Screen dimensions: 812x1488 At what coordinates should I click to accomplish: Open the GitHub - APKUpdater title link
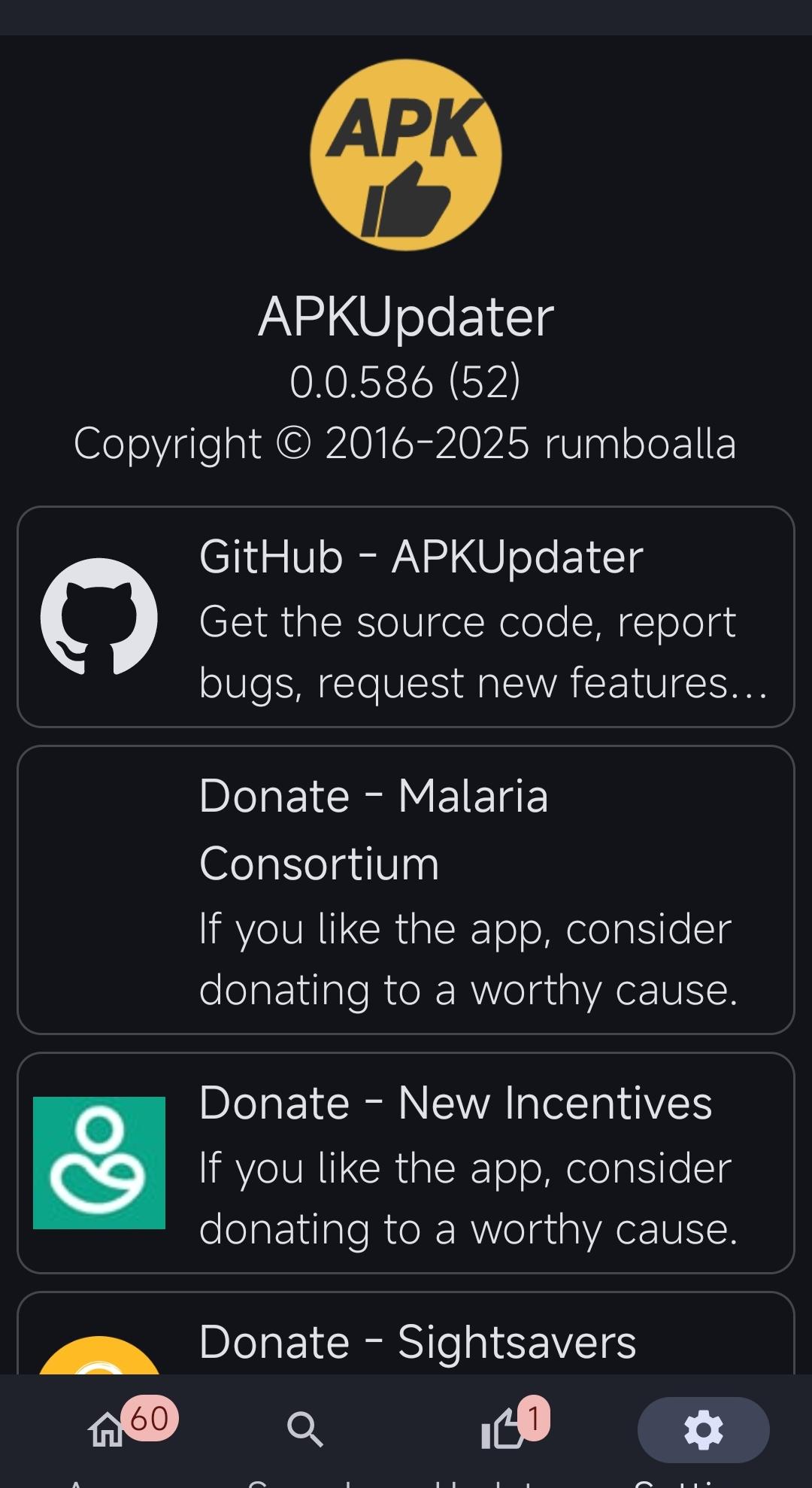tap(421, 557)
